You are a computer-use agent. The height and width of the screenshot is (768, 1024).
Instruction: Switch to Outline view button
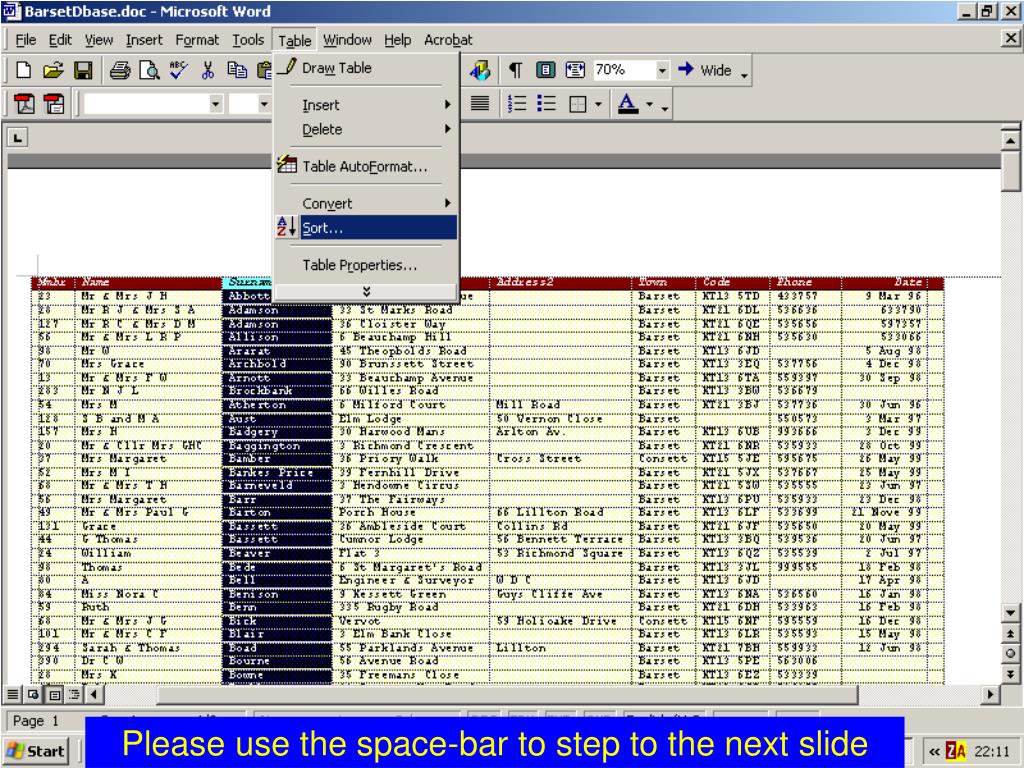click(x=74, y=695)
